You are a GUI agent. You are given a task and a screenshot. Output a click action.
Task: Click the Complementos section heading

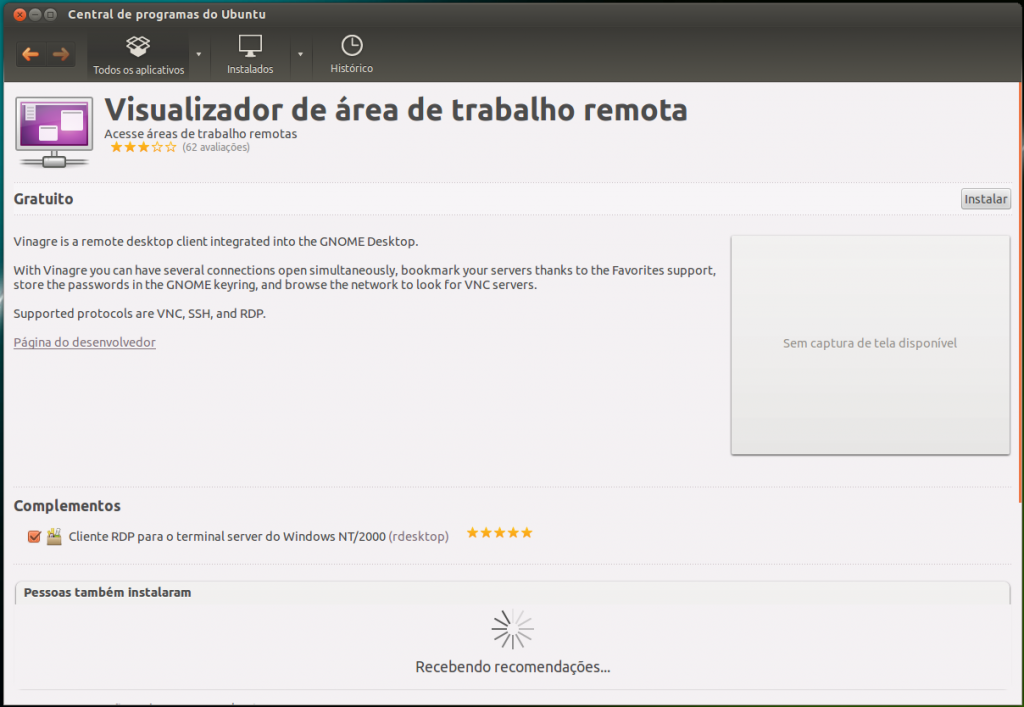pyautogui.click(x=67, y=506)
